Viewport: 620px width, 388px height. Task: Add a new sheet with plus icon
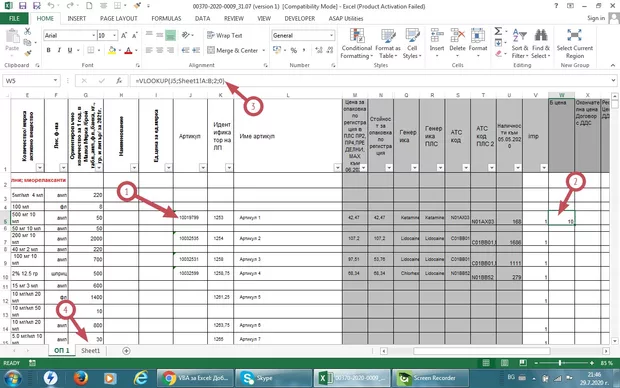pyautogui.click(x=126, y=351)
